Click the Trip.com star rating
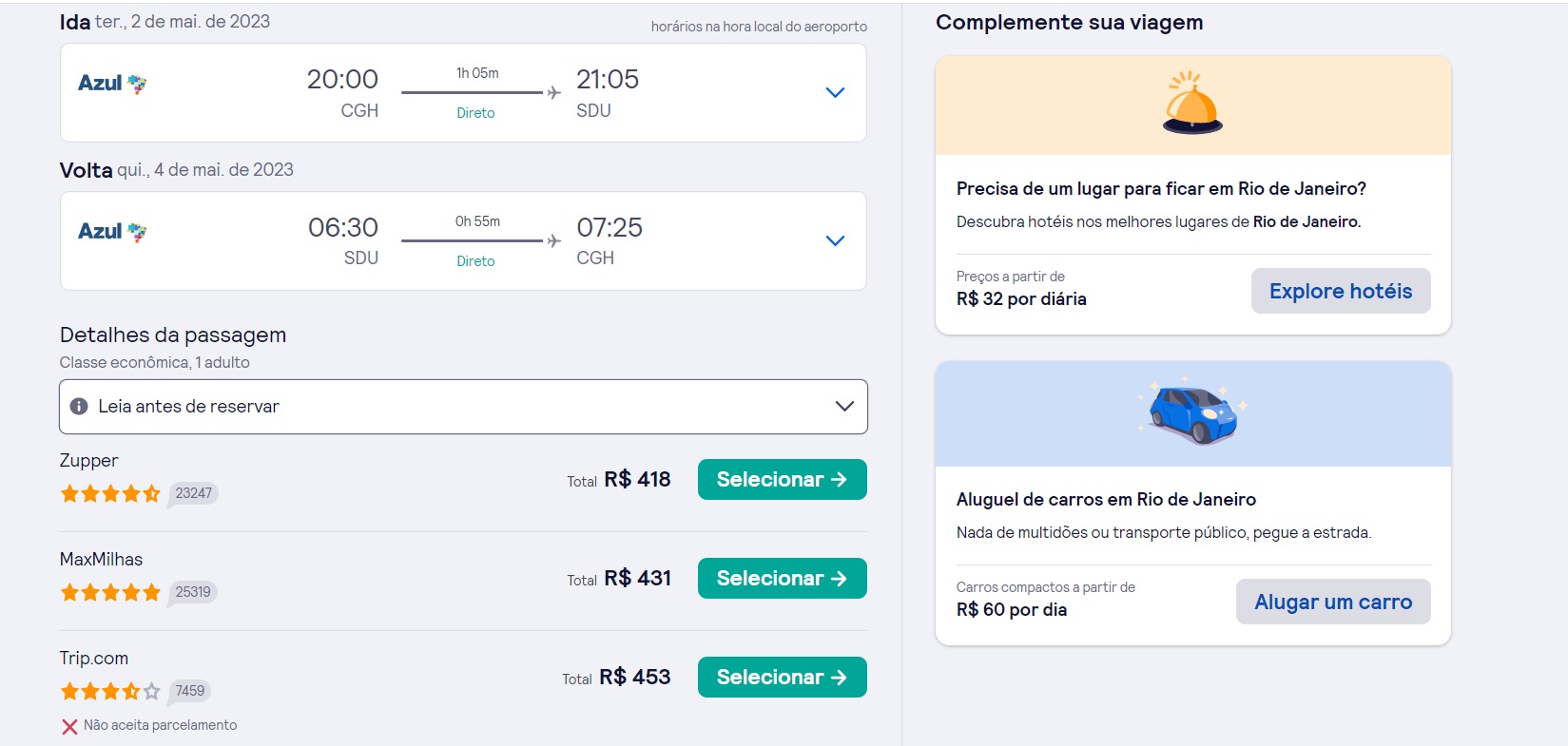Screen dimensions: 1568x746 110,691
